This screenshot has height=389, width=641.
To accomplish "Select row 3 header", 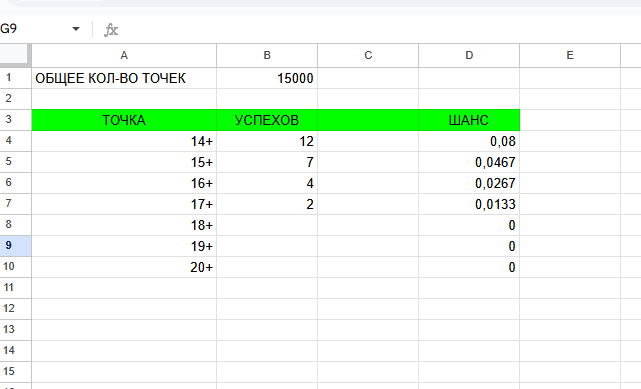I will [16, 120].
